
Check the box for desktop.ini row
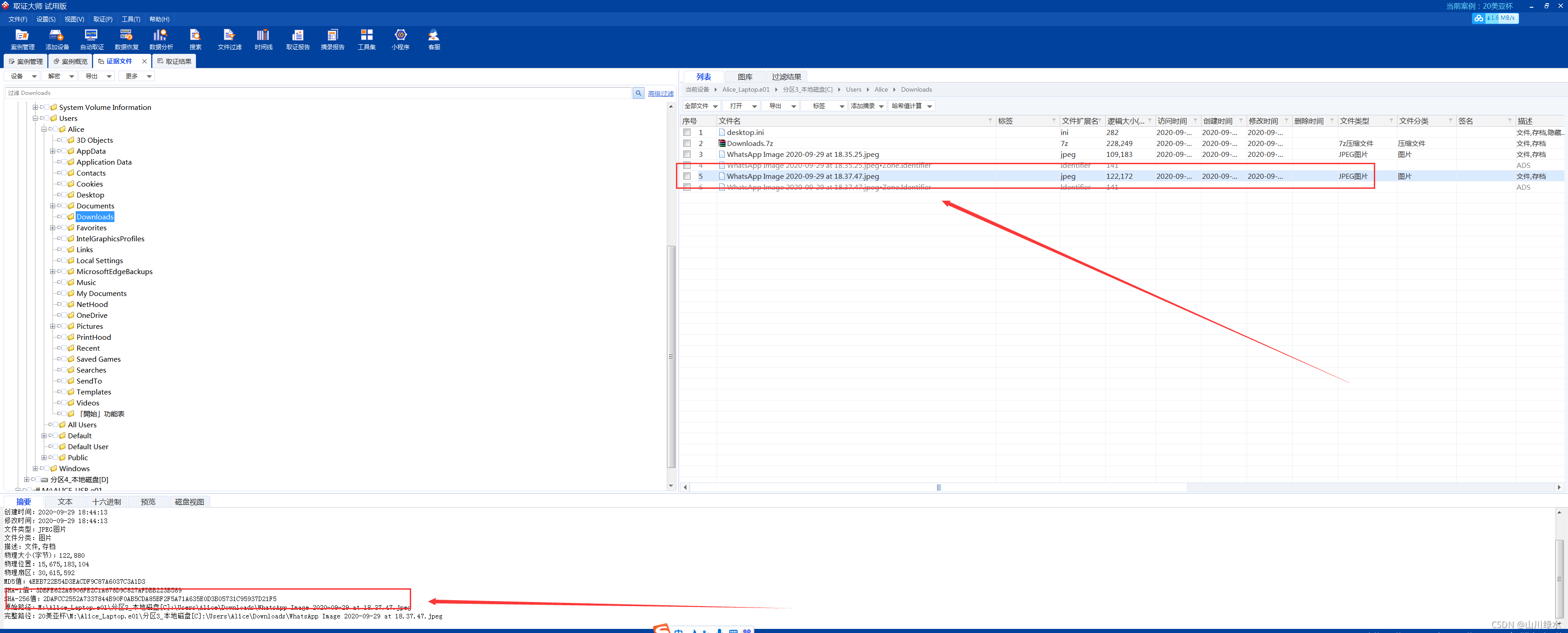(x=686, y=133)
